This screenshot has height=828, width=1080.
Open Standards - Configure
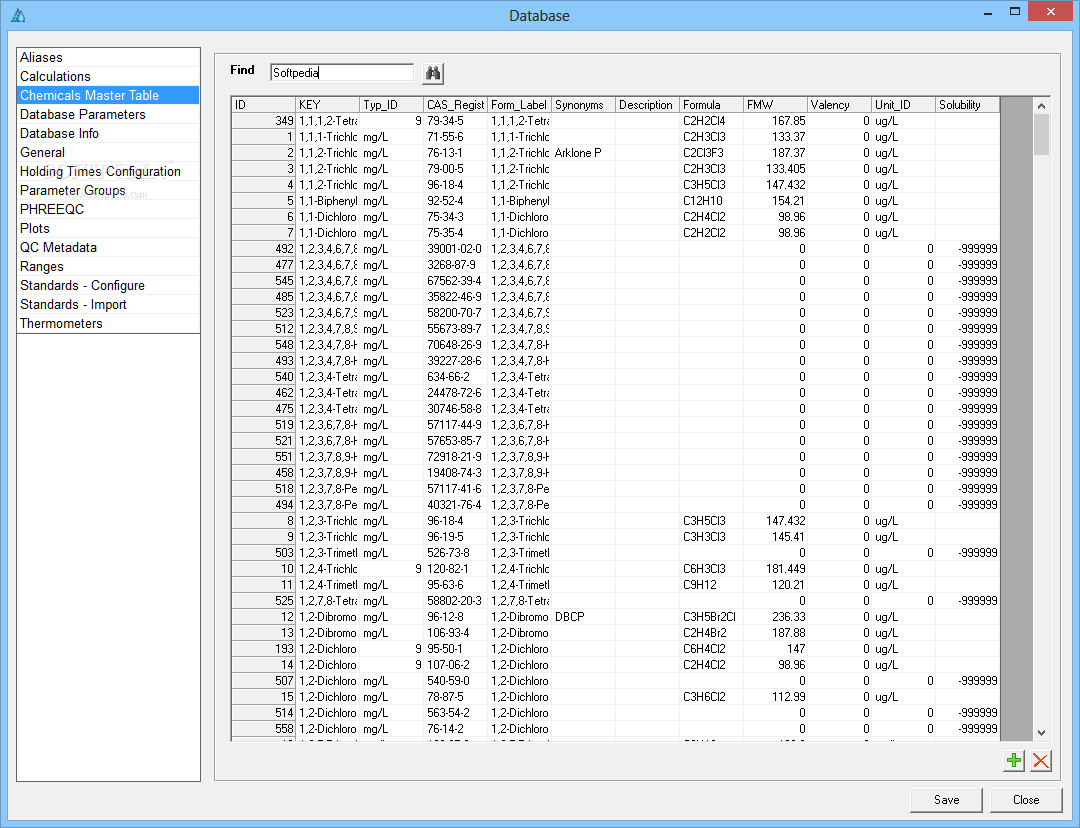point(108,285)
